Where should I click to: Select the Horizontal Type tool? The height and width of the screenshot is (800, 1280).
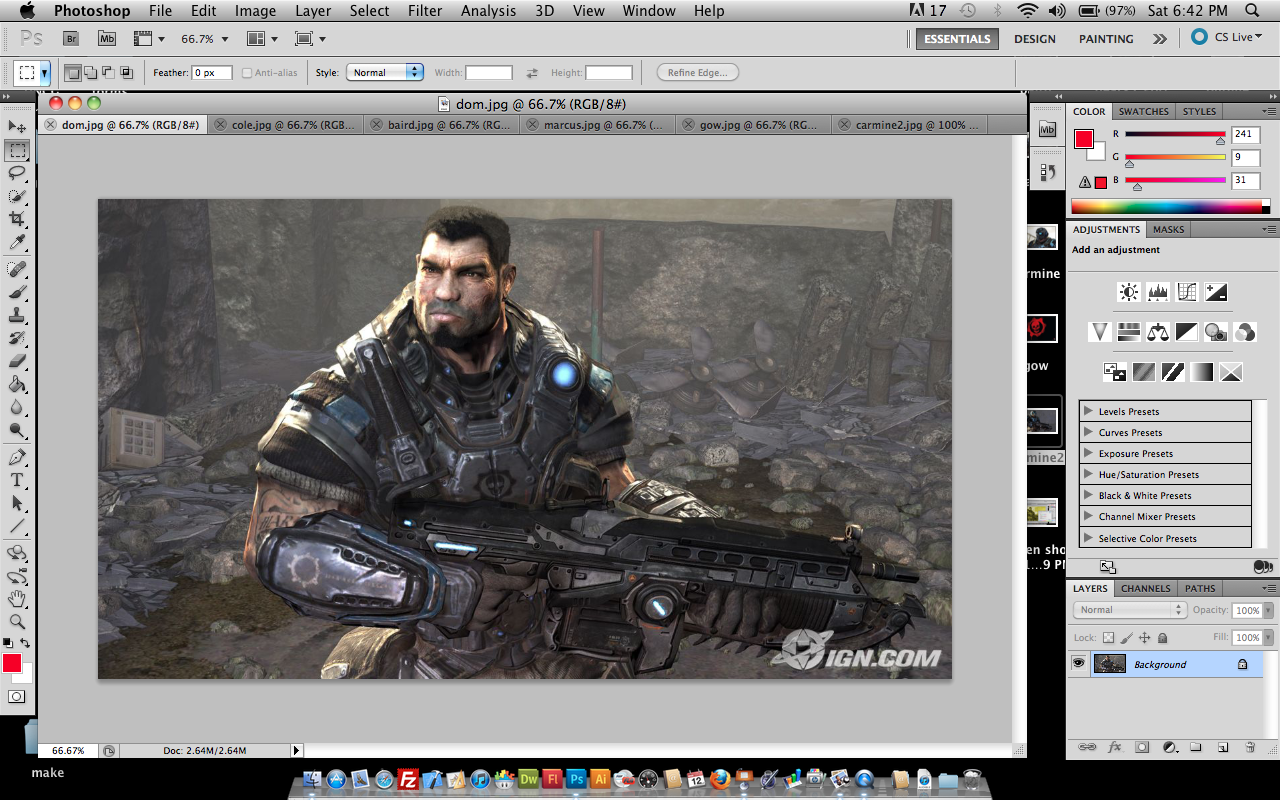pos(17,481)
